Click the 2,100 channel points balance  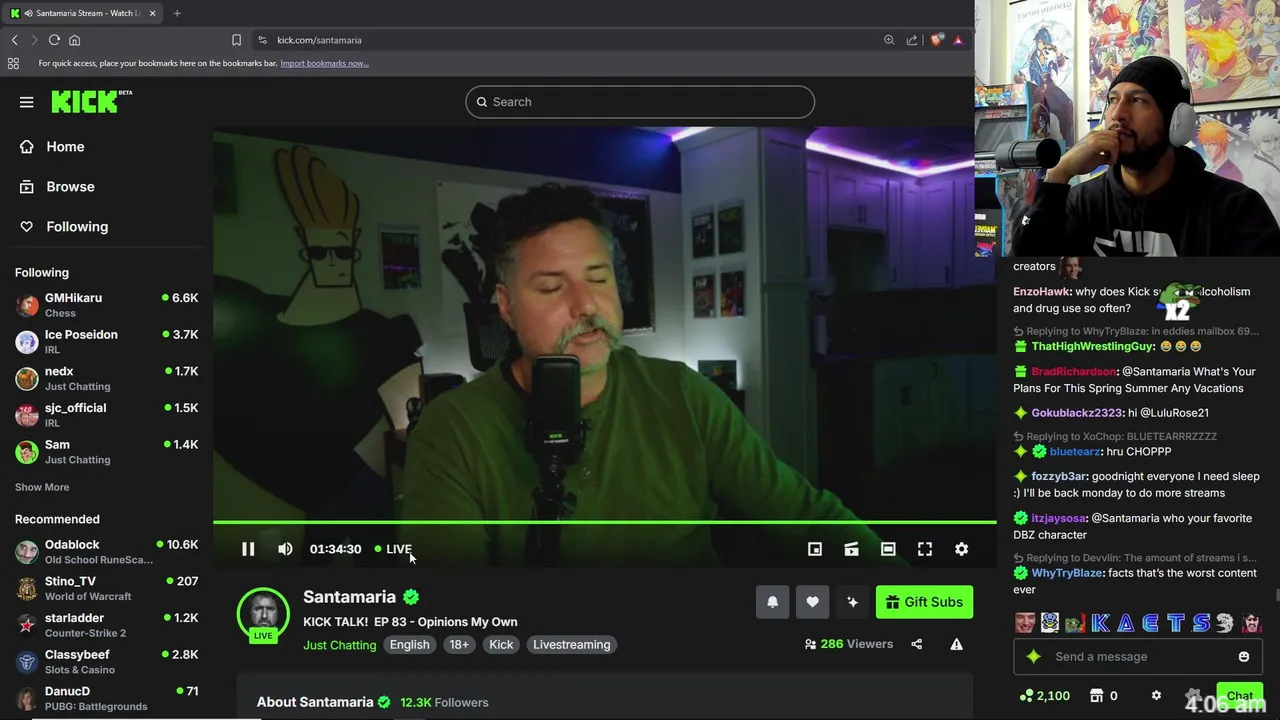coord(1045,696)
